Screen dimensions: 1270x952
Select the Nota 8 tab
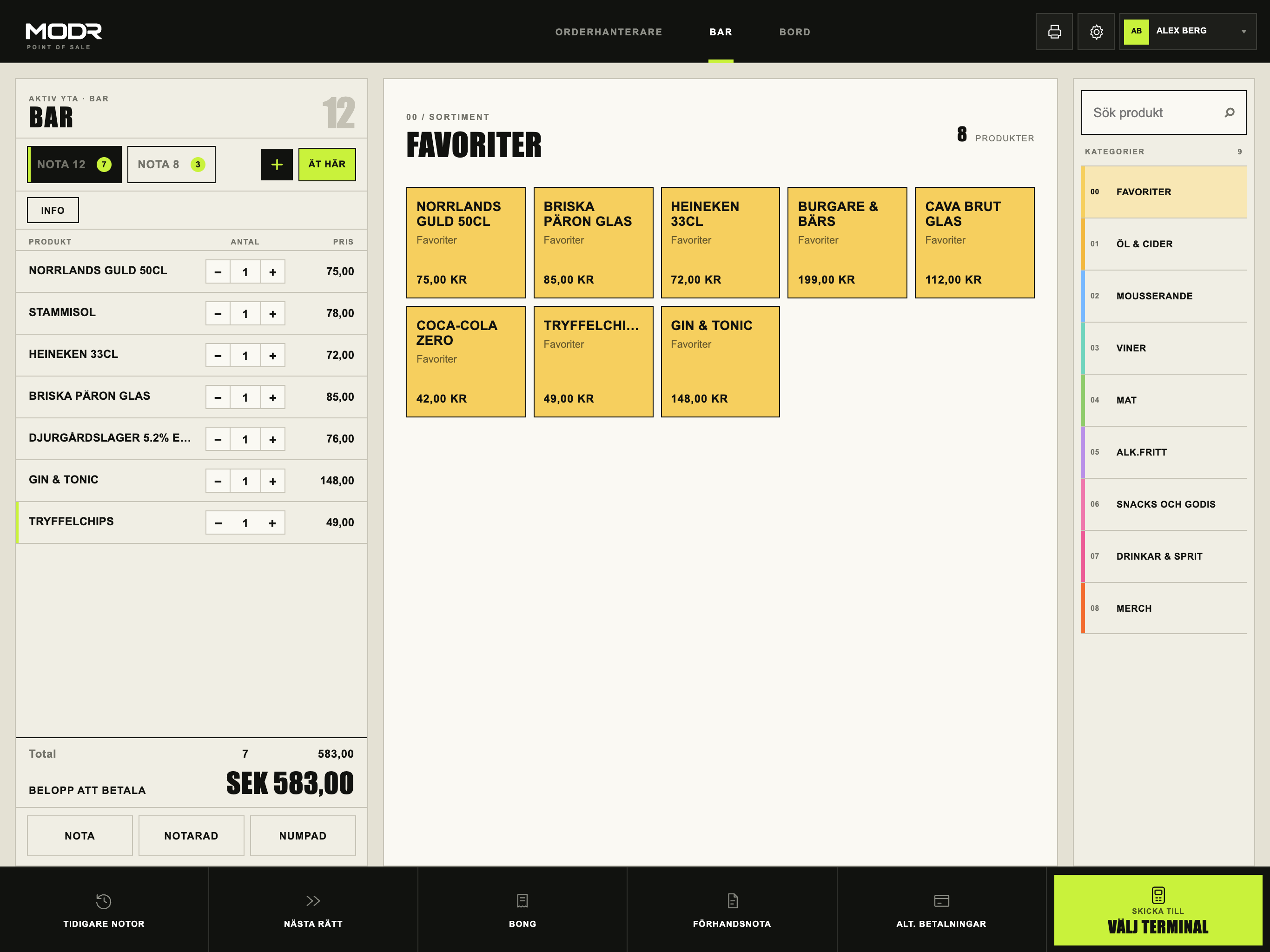(x=171, y=164)
